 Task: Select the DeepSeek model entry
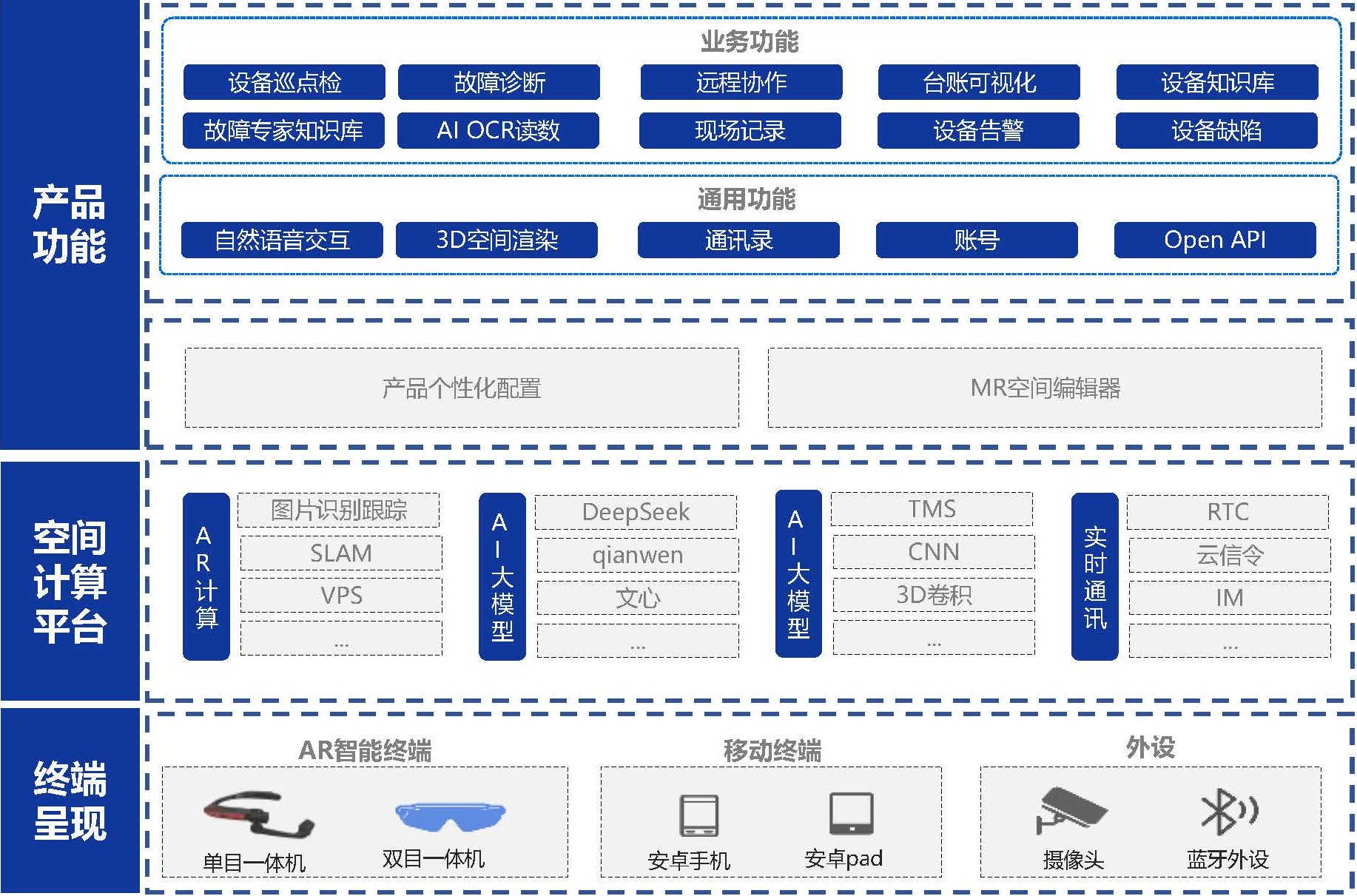[x=636, y=512]
